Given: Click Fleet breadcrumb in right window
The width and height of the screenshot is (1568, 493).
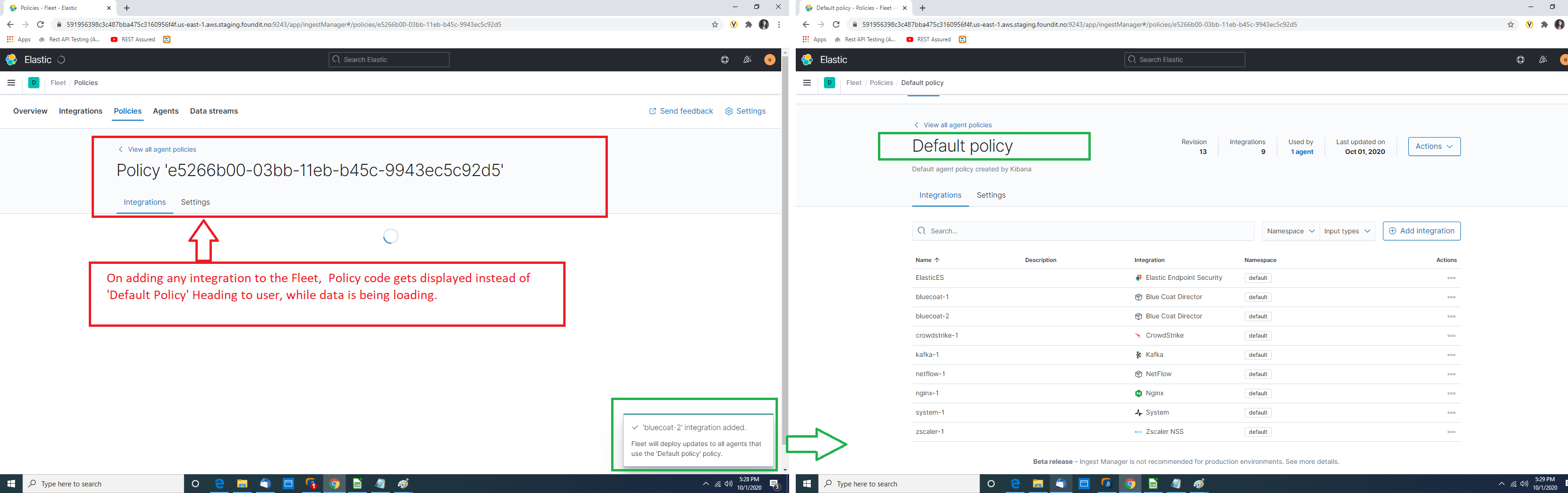Looking at the screenshot, I should (x=854, y=83).
